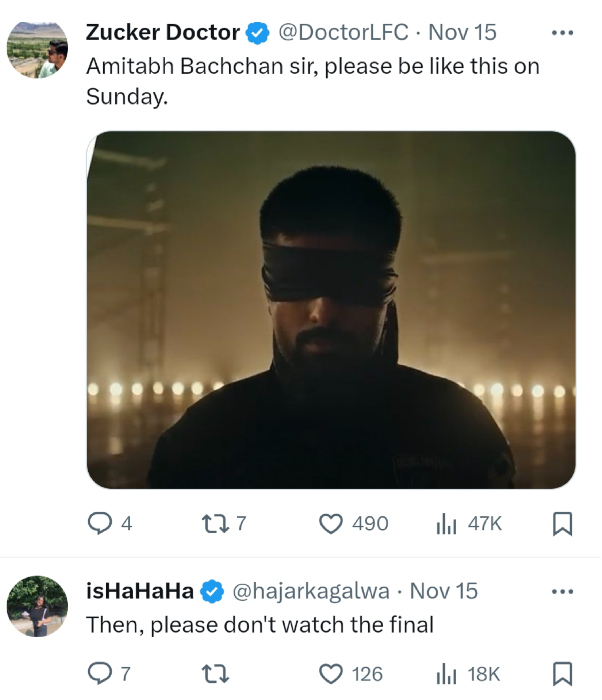Open more options for Zucker Doctor's tweet
This screenshot has width=602, height=700.
point(563,32)
